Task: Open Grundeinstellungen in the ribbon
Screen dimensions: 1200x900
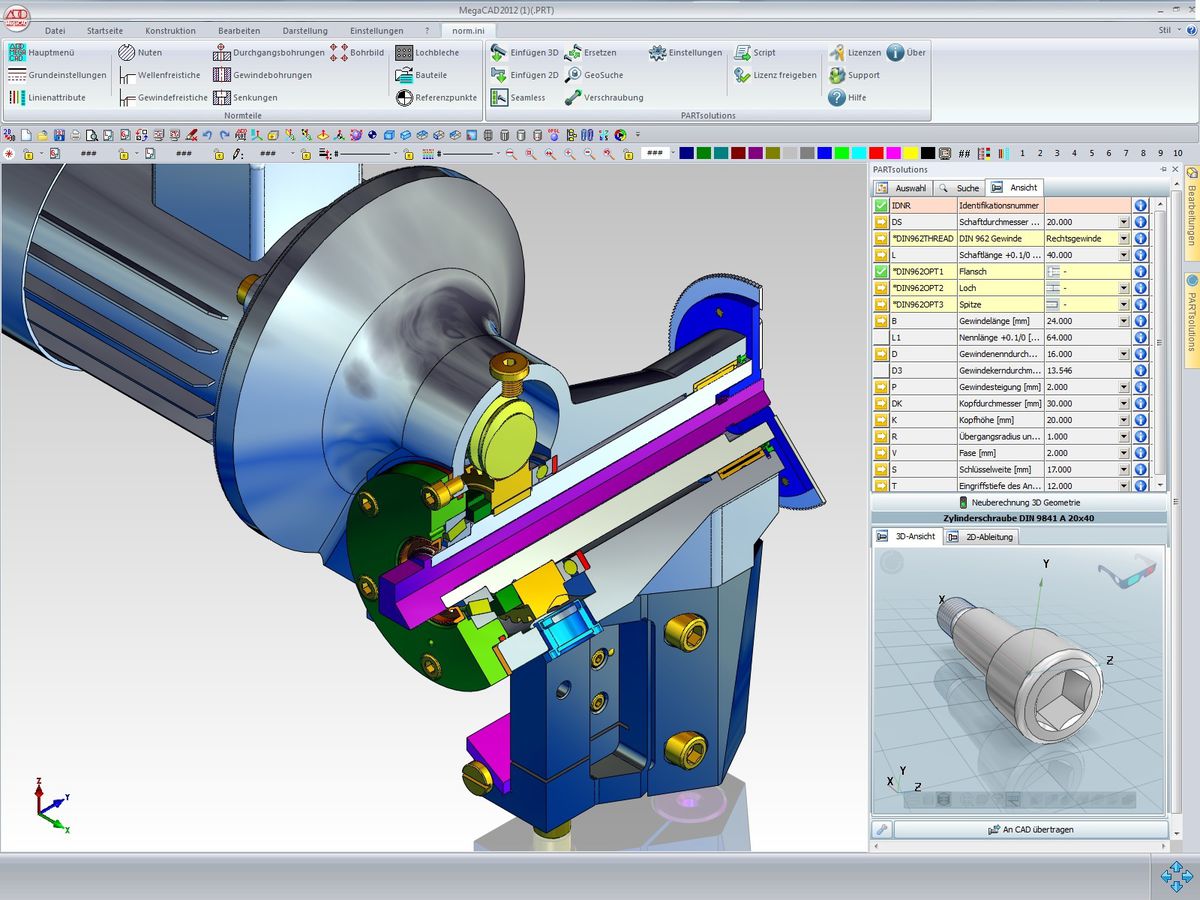Action: point(57,75)
